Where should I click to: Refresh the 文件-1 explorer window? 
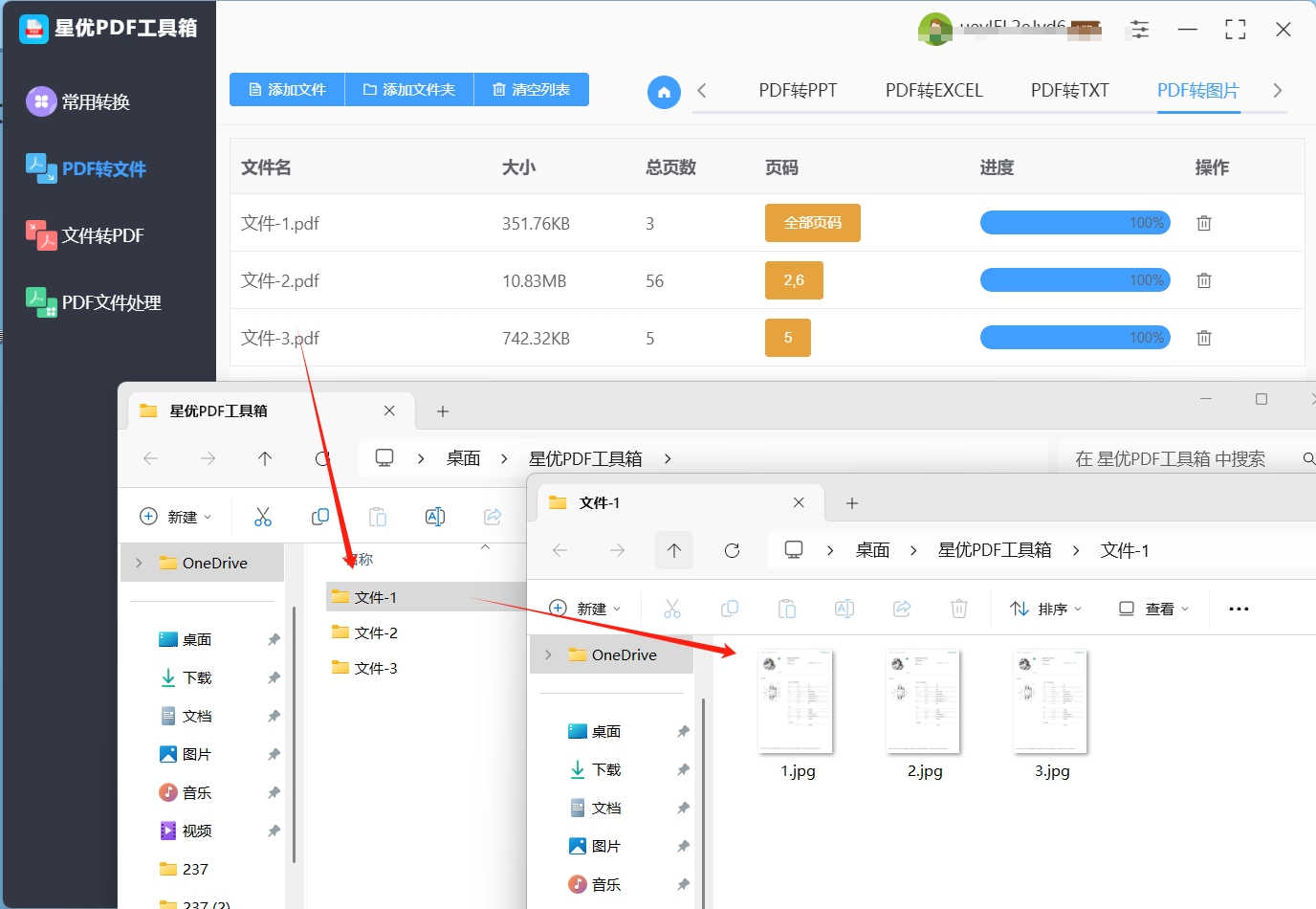[x=732, y=550]
